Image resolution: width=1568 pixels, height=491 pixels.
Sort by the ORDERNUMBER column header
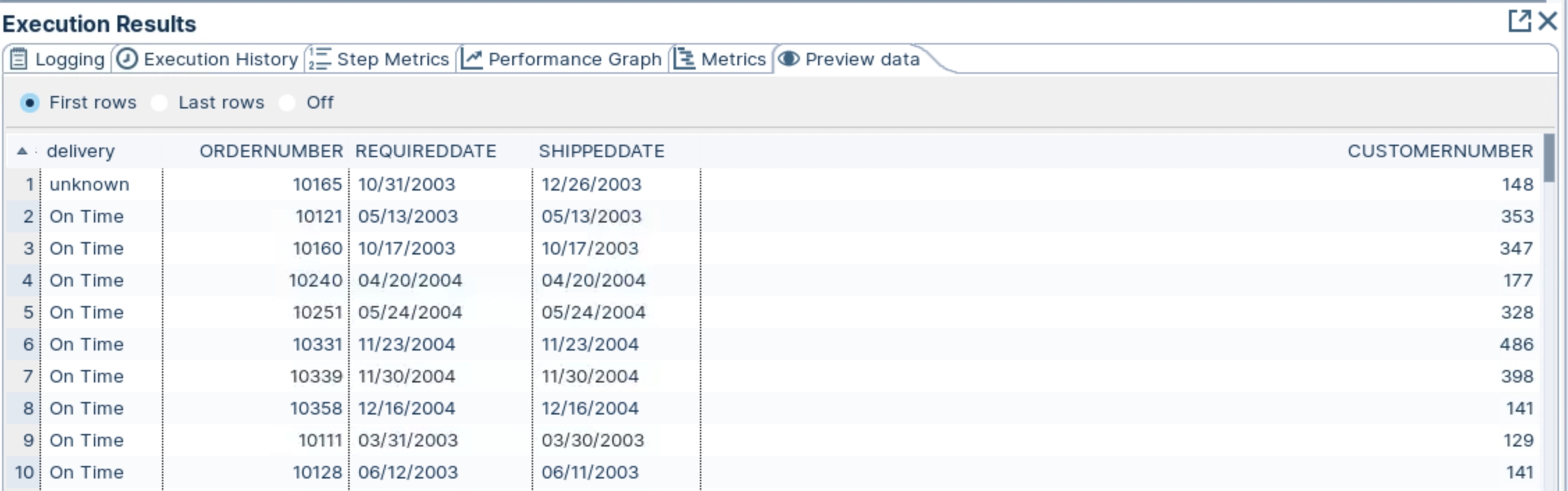coord(271,151)
